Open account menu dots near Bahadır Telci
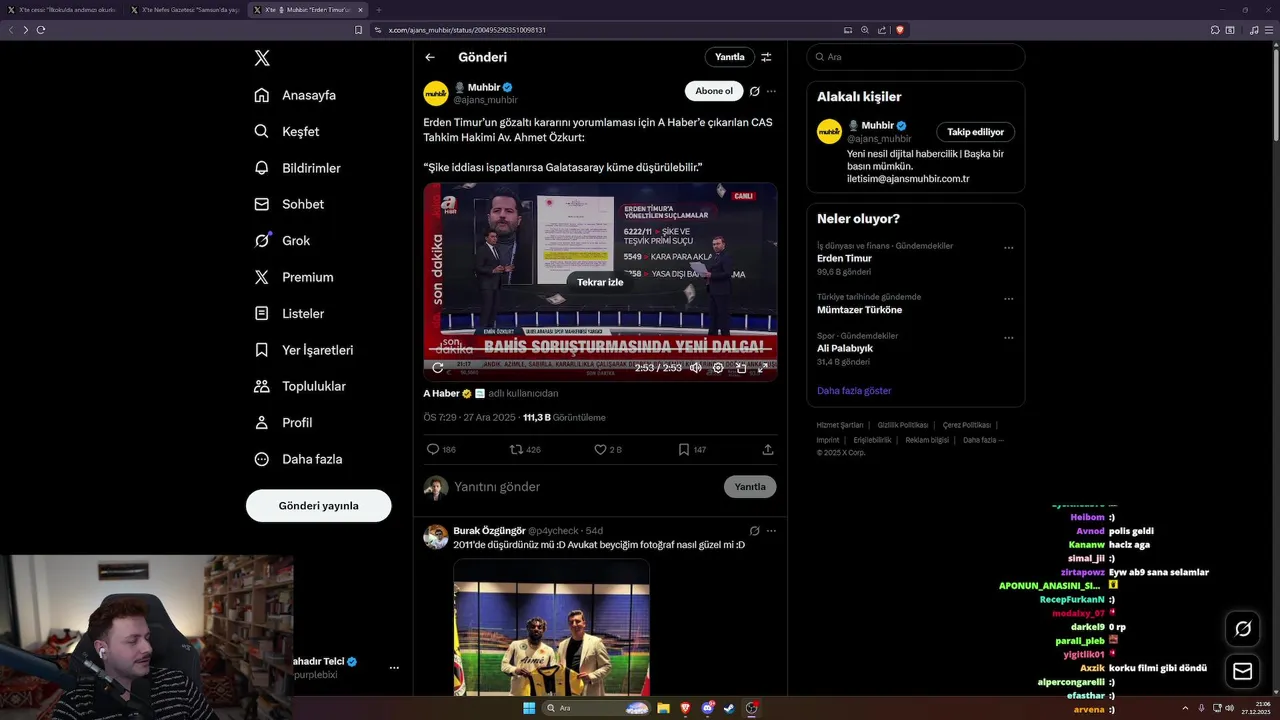The image size is (1280, 720). tap(394, 668)
